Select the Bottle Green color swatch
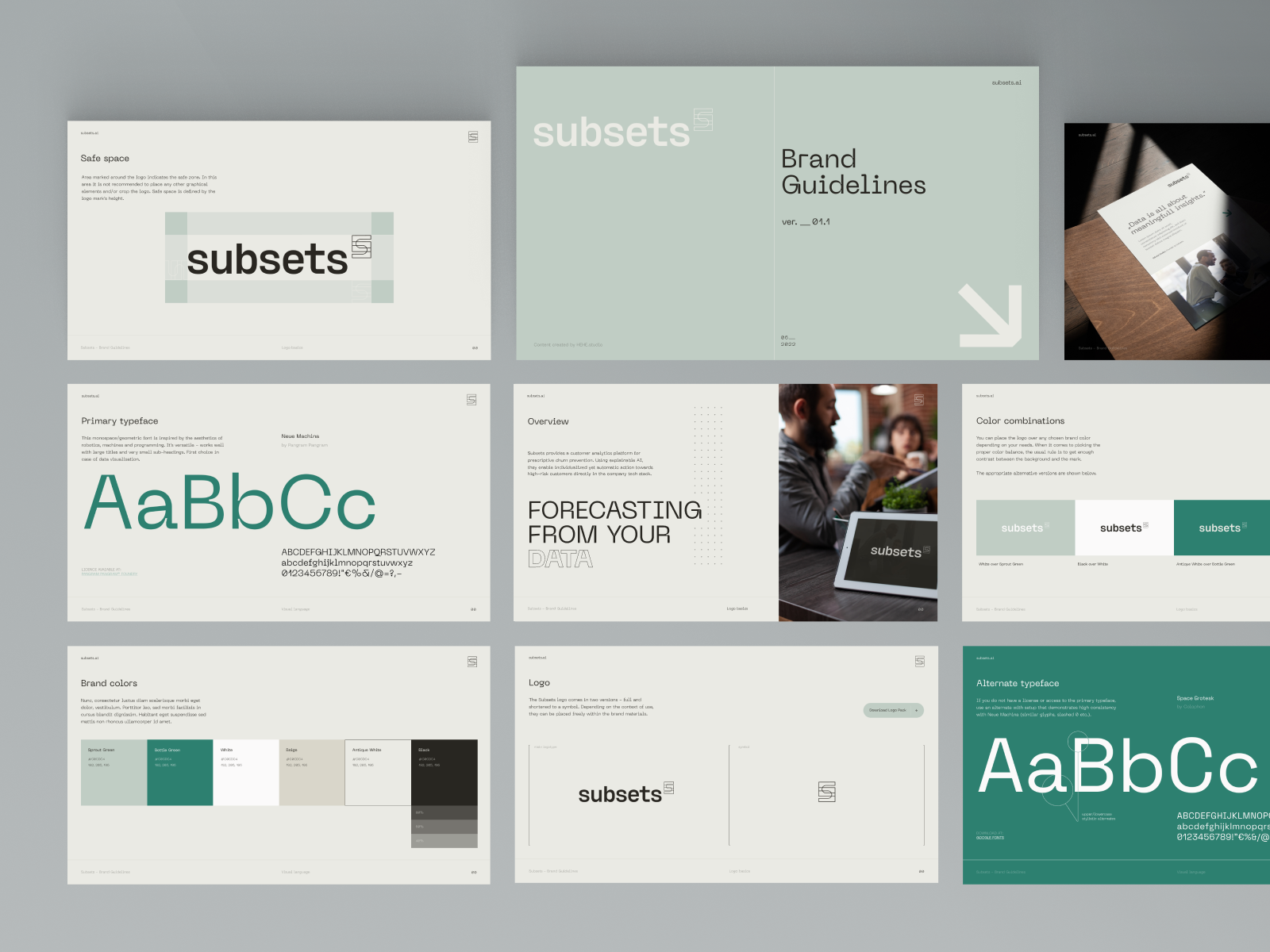1270x952 pixels. [x=181, y=773]
